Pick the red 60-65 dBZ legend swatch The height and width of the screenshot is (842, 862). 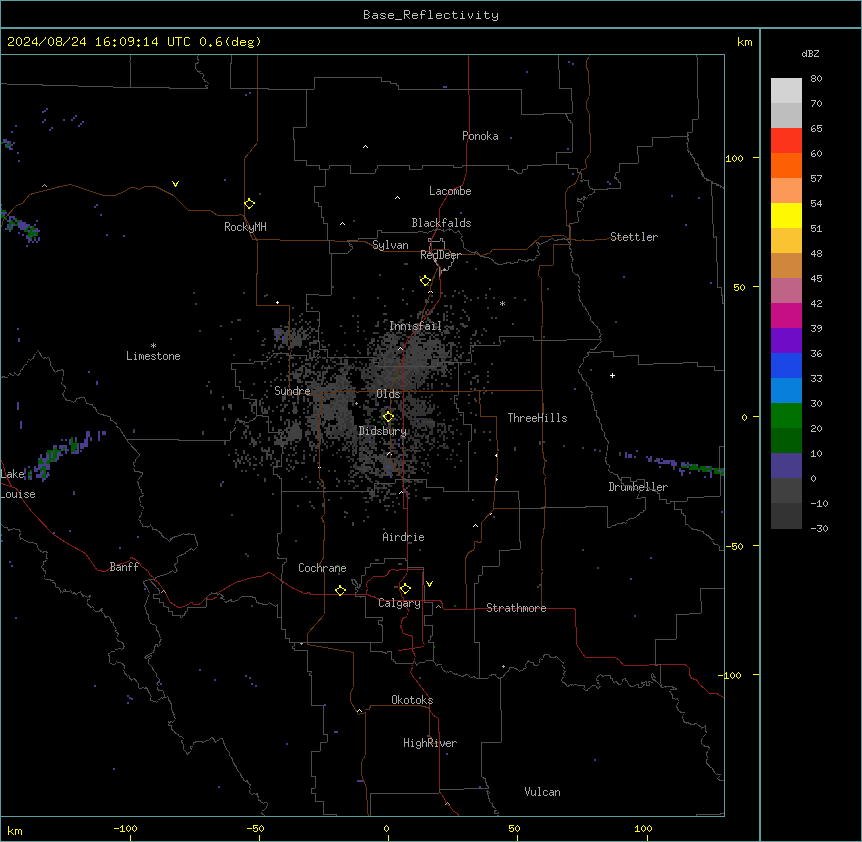786,141
